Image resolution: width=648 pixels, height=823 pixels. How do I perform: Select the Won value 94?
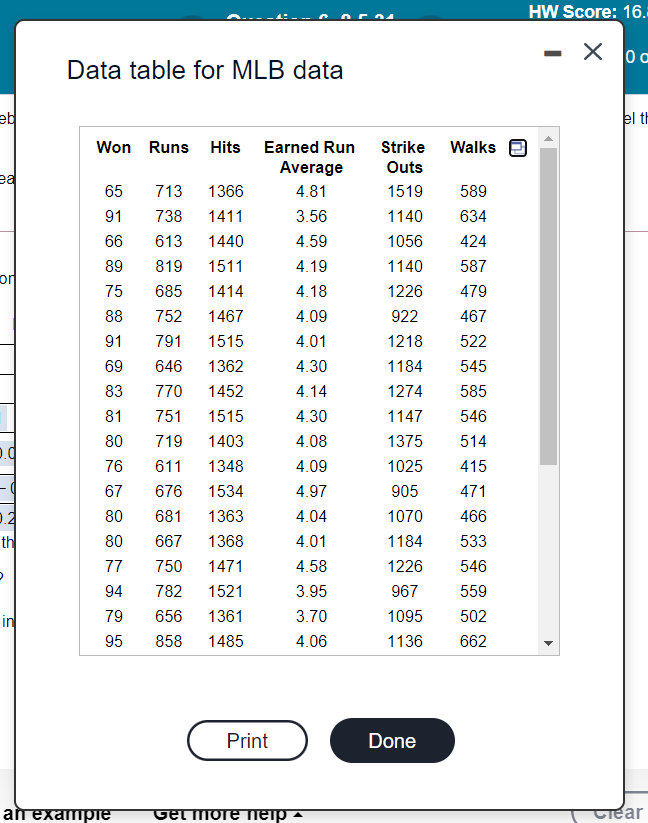113,592
